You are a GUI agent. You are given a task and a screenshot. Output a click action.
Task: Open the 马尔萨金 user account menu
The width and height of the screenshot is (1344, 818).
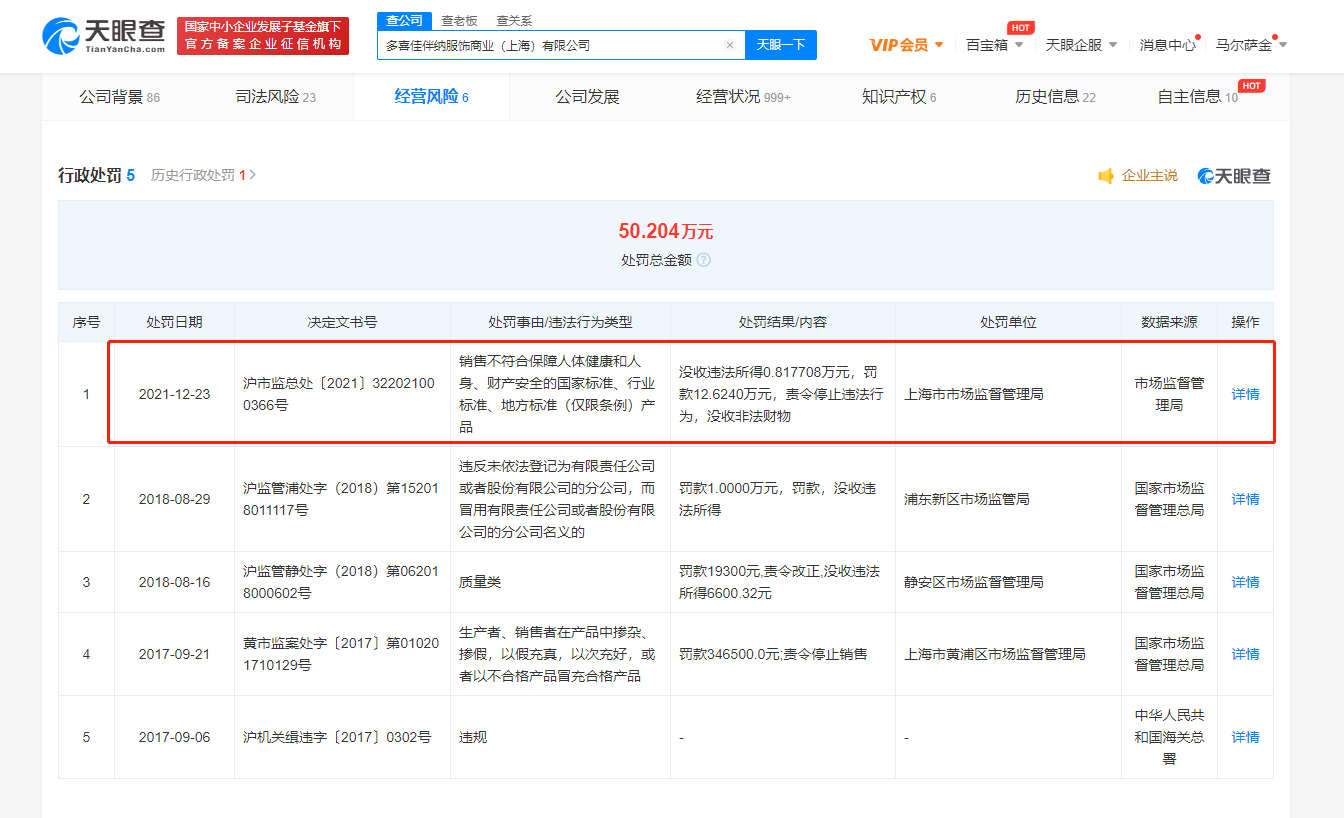coord(1250,45)
